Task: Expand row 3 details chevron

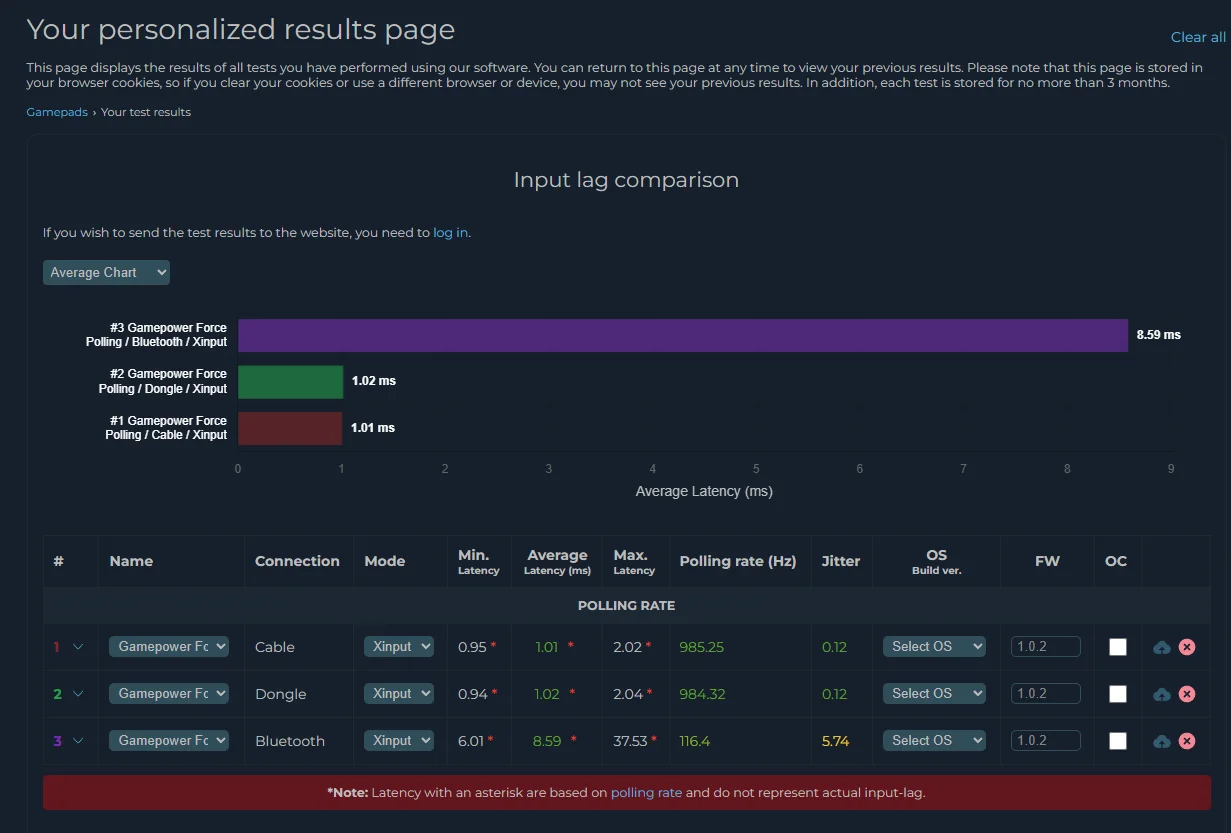Action: pyautogui.click(x=78, y=741)
